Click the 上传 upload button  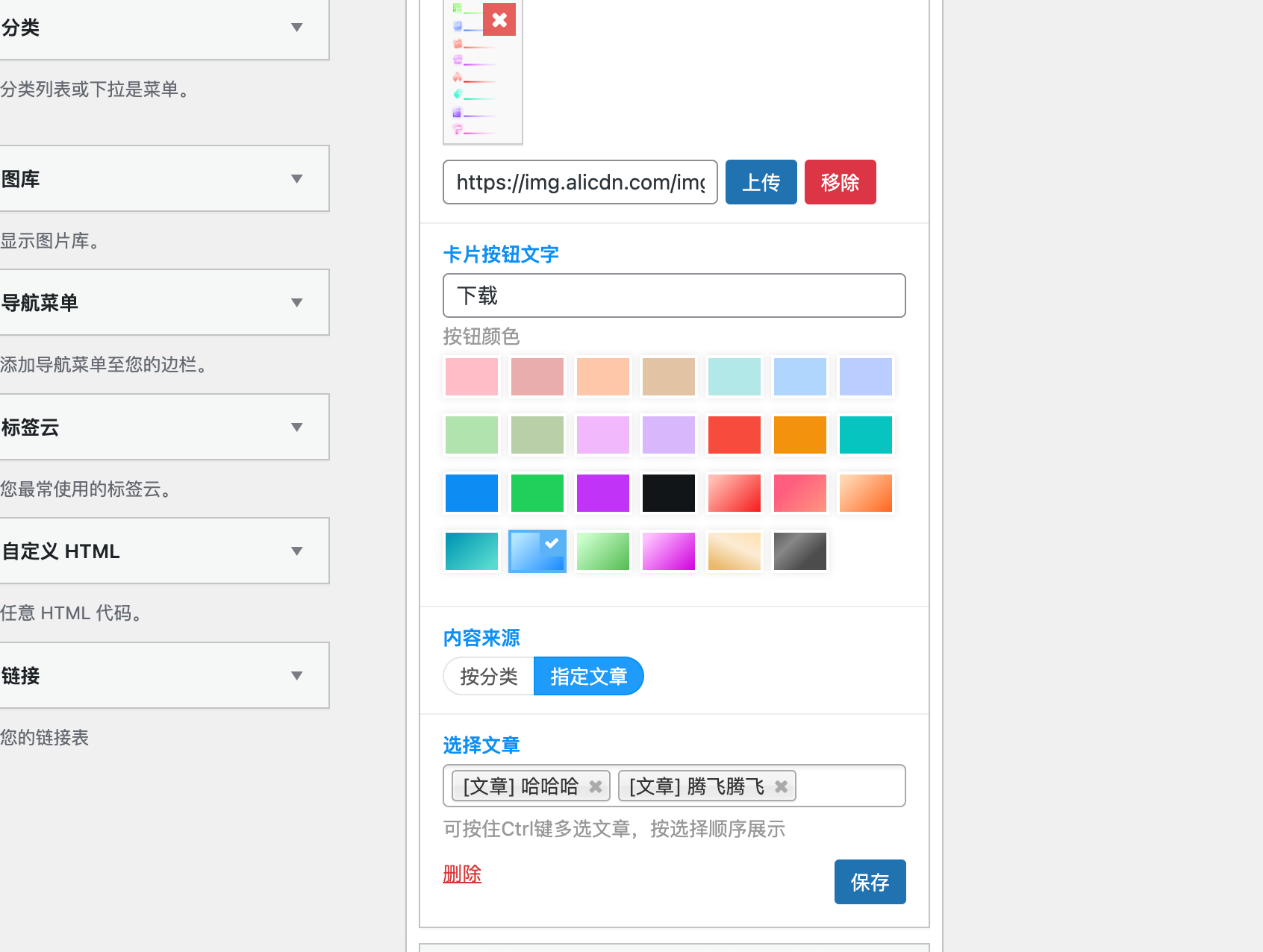coord(761,182)
